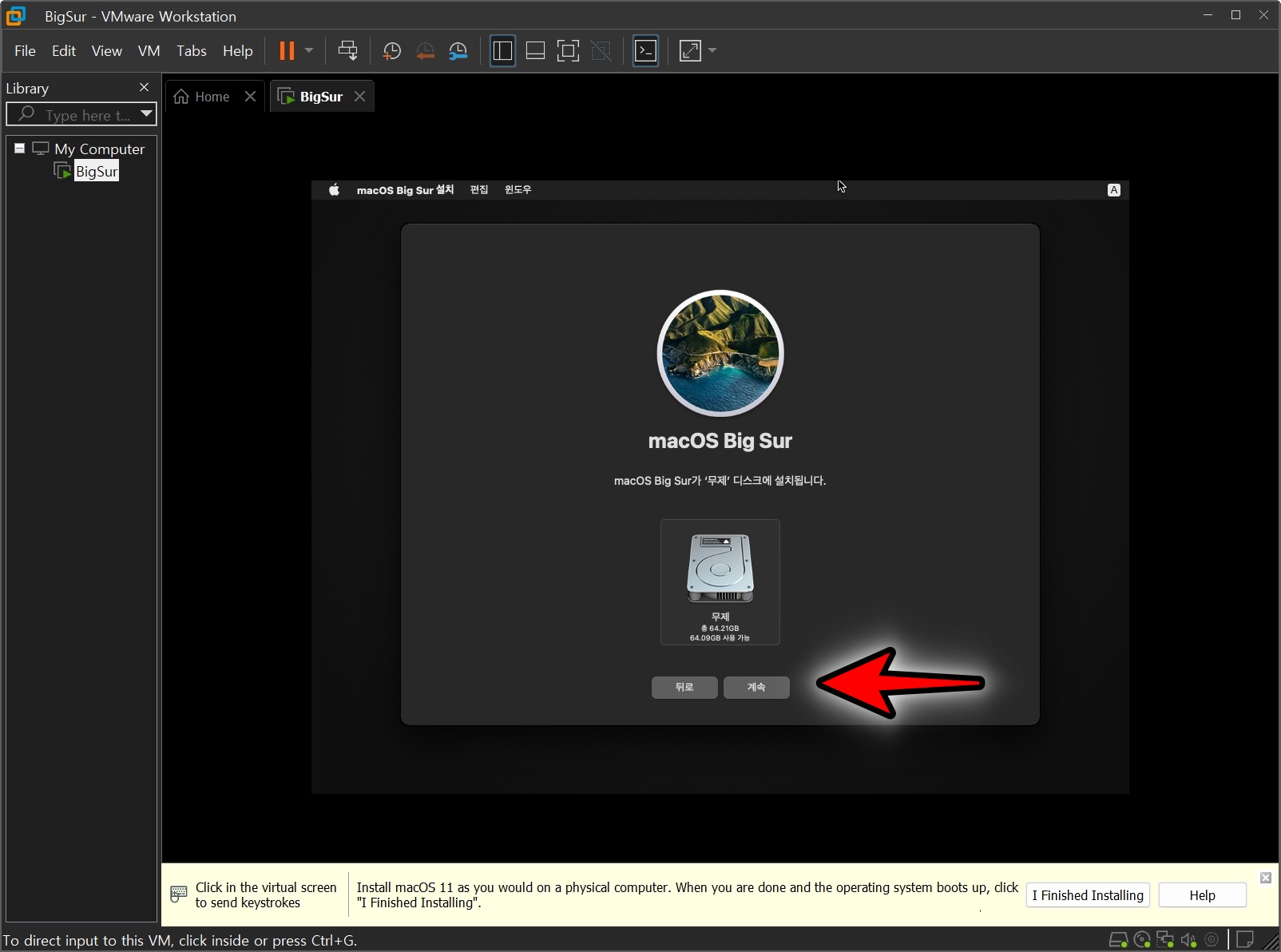This screenshot has width=1281, height=952.
Task: Click the stretch guest display icon
Action: coord(690,51)
